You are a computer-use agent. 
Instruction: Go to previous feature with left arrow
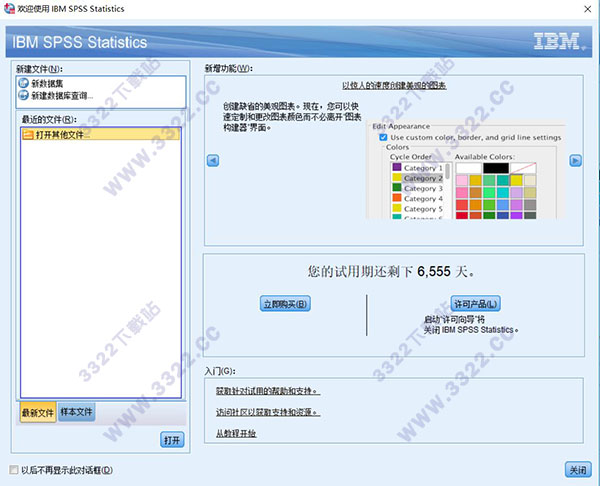(x=213, y=160)
